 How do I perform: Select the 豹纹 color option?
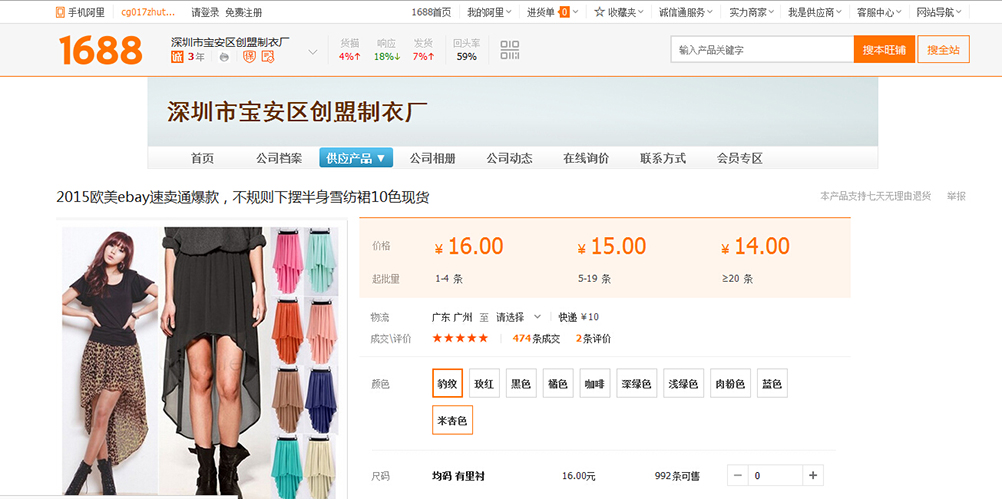tap(447, 384)
